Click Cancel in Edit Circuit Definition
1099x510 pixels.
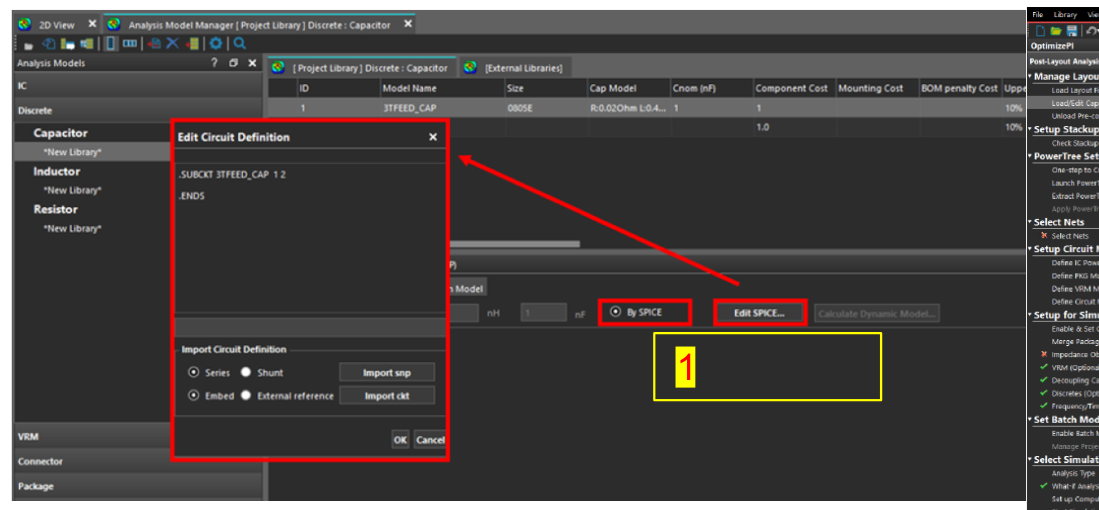[x=430, y=439]
